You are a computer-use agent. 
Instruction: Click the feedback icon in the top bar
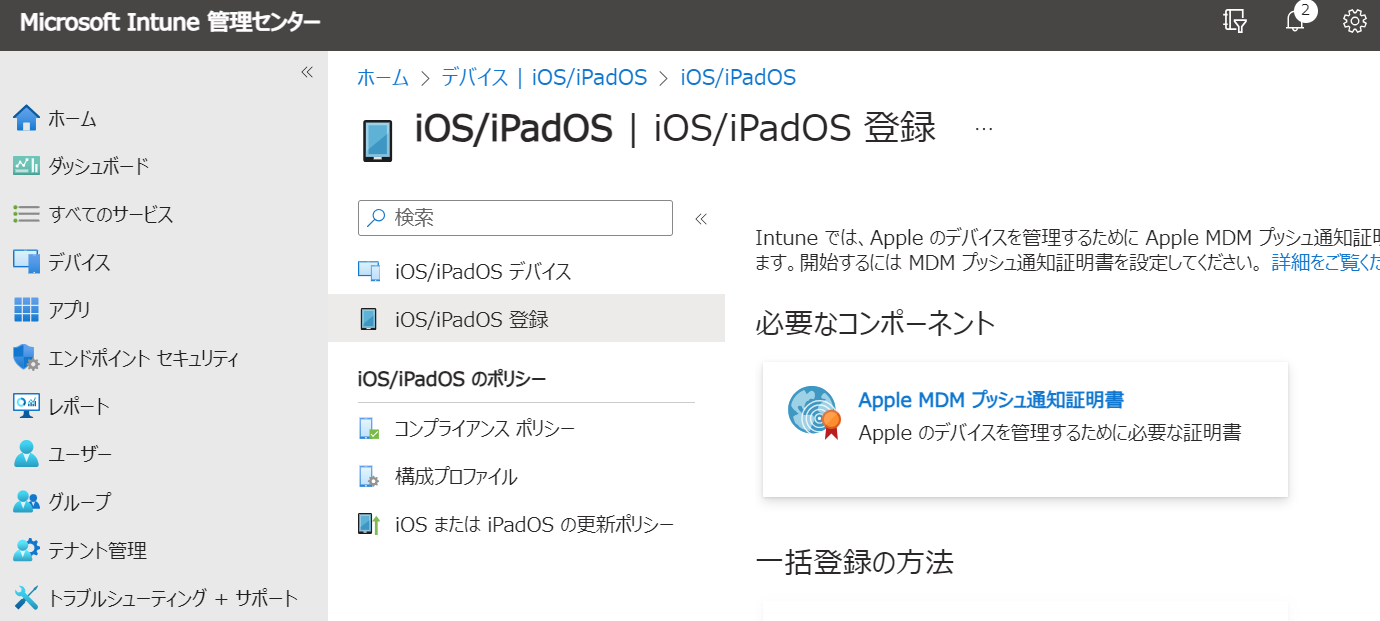pyautogui.click(x=1234, y=20)
